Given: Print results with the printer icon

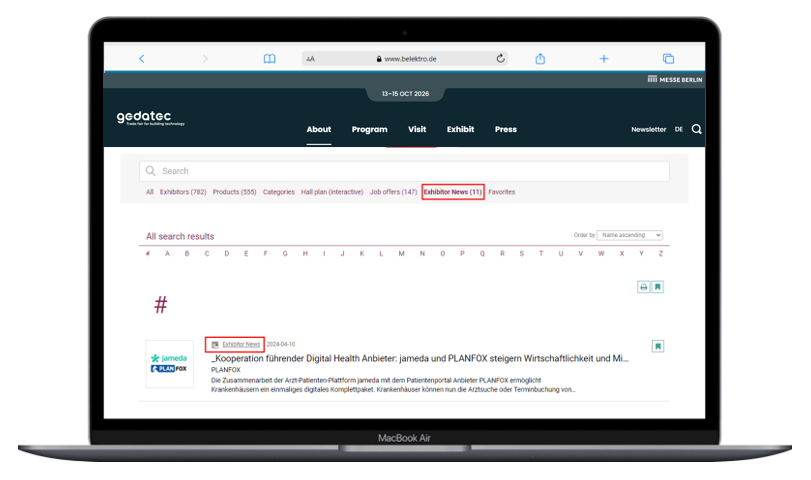Looking at the screenshot, I should (643, 287).
